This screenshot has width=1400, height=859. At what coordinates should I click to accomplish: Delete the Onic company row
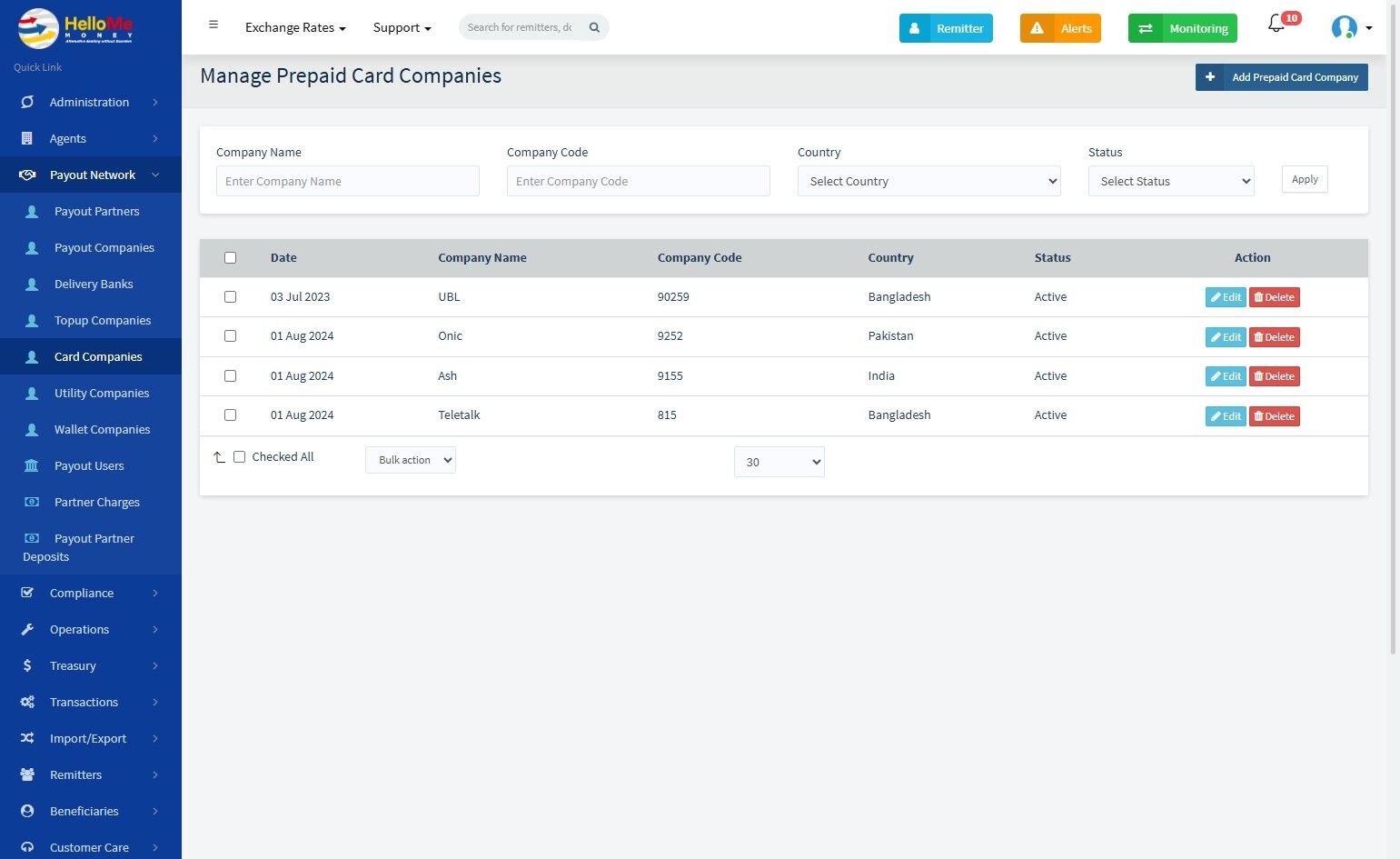click(x=1275, y=337)
